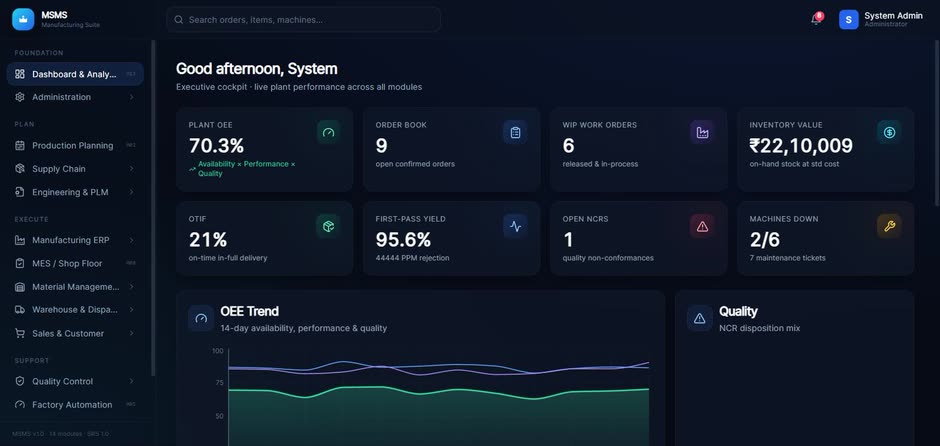Click the MSMS crown logo icon
The image size is (940, 446).
23,19
